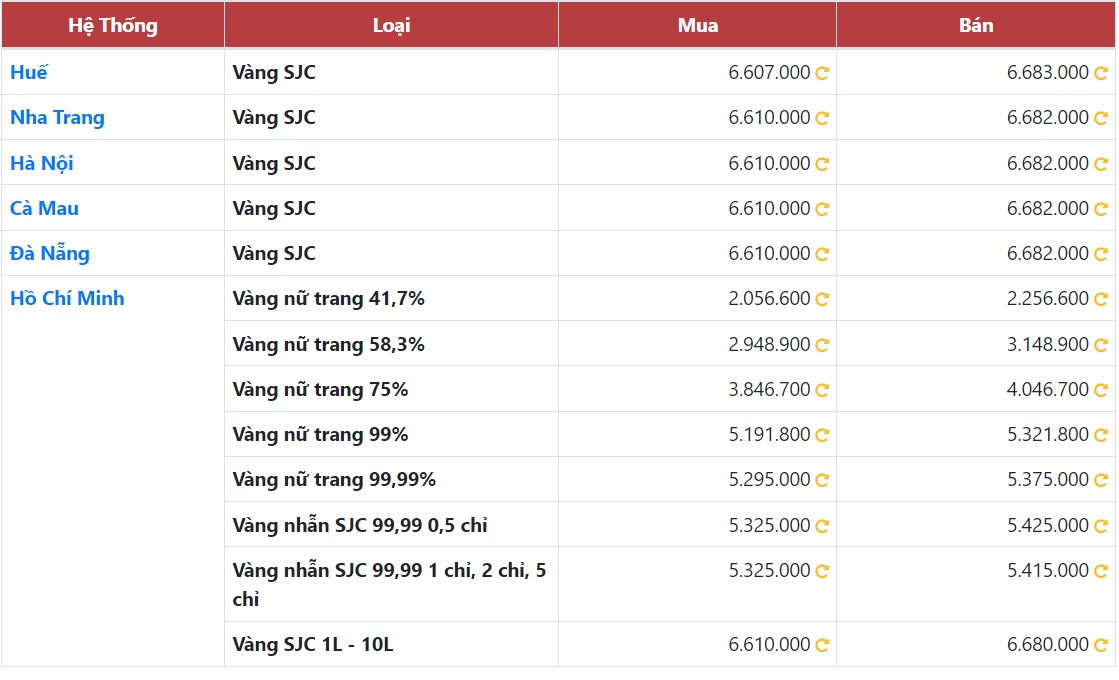Click the Mua column header

tap(697, 25)
